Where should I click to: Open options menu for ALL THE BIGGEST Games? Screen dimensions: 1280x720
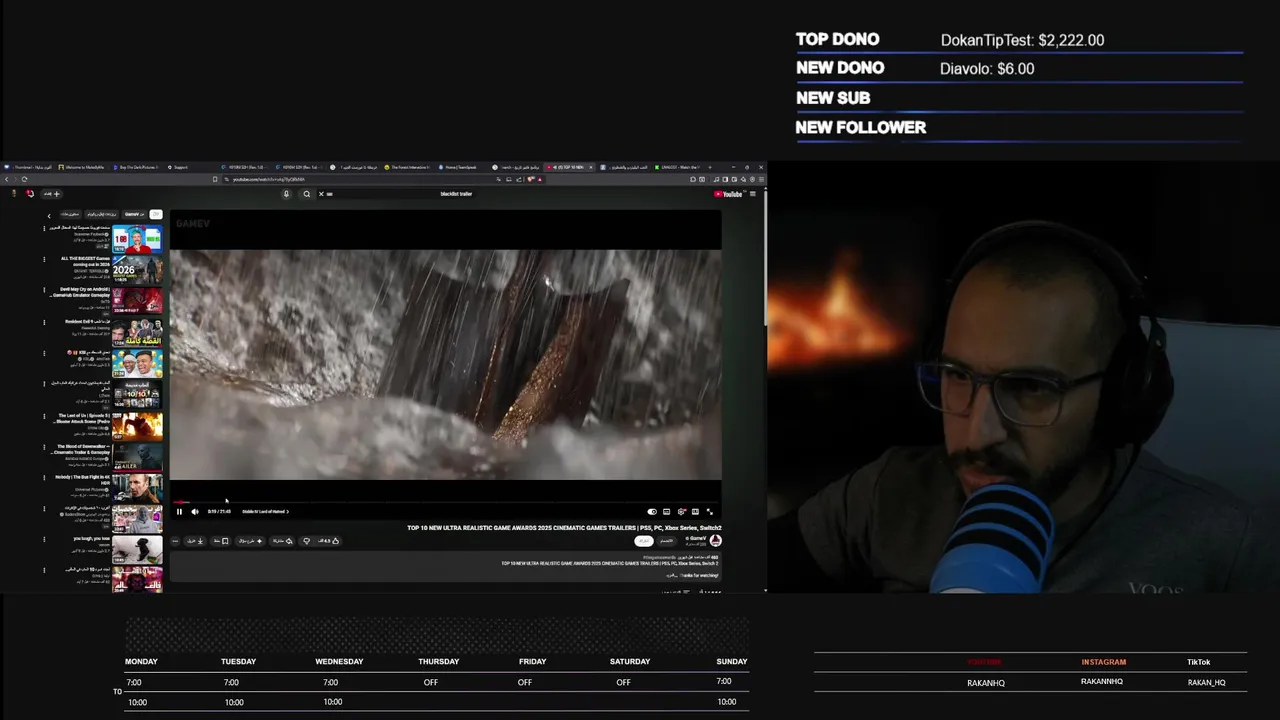(x=44, y=260)
